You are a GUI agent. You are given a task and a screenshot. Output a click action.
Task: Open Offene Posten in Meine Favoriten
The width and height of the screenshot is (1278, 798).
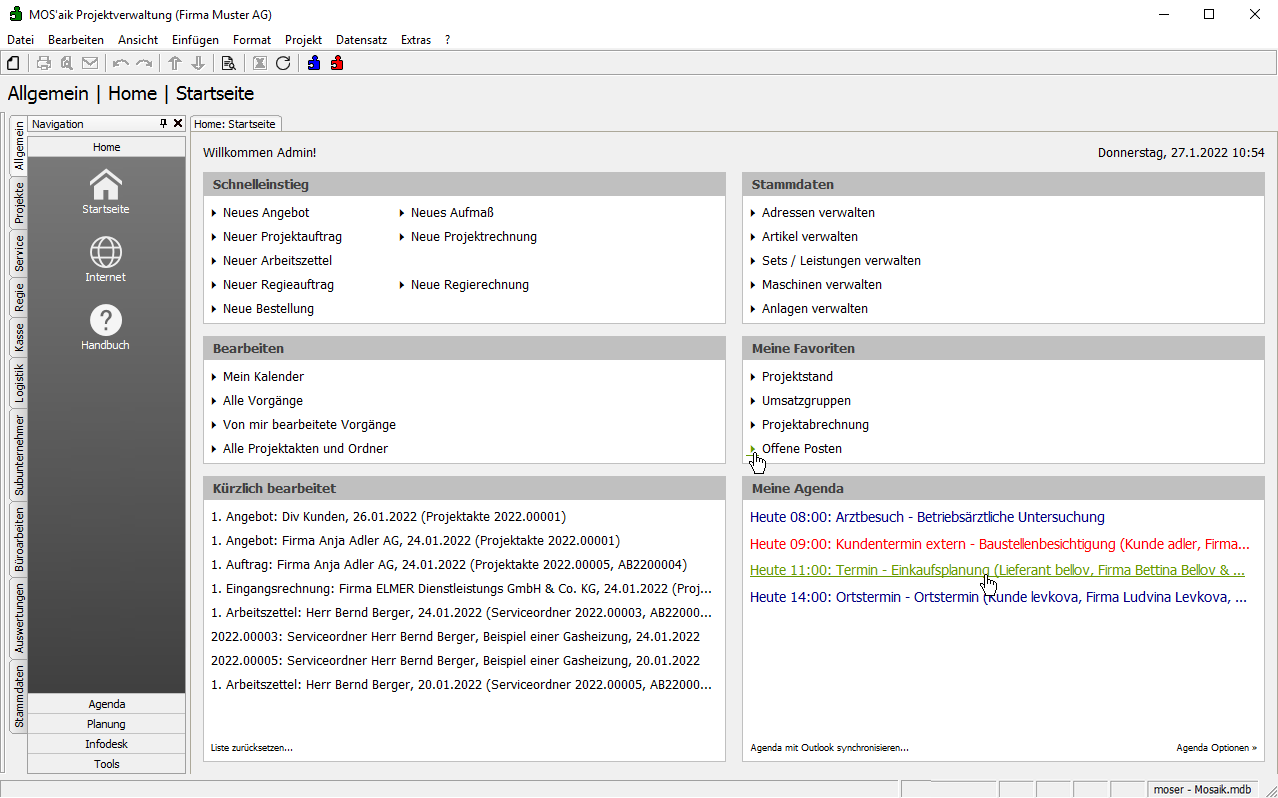(802, 449)
